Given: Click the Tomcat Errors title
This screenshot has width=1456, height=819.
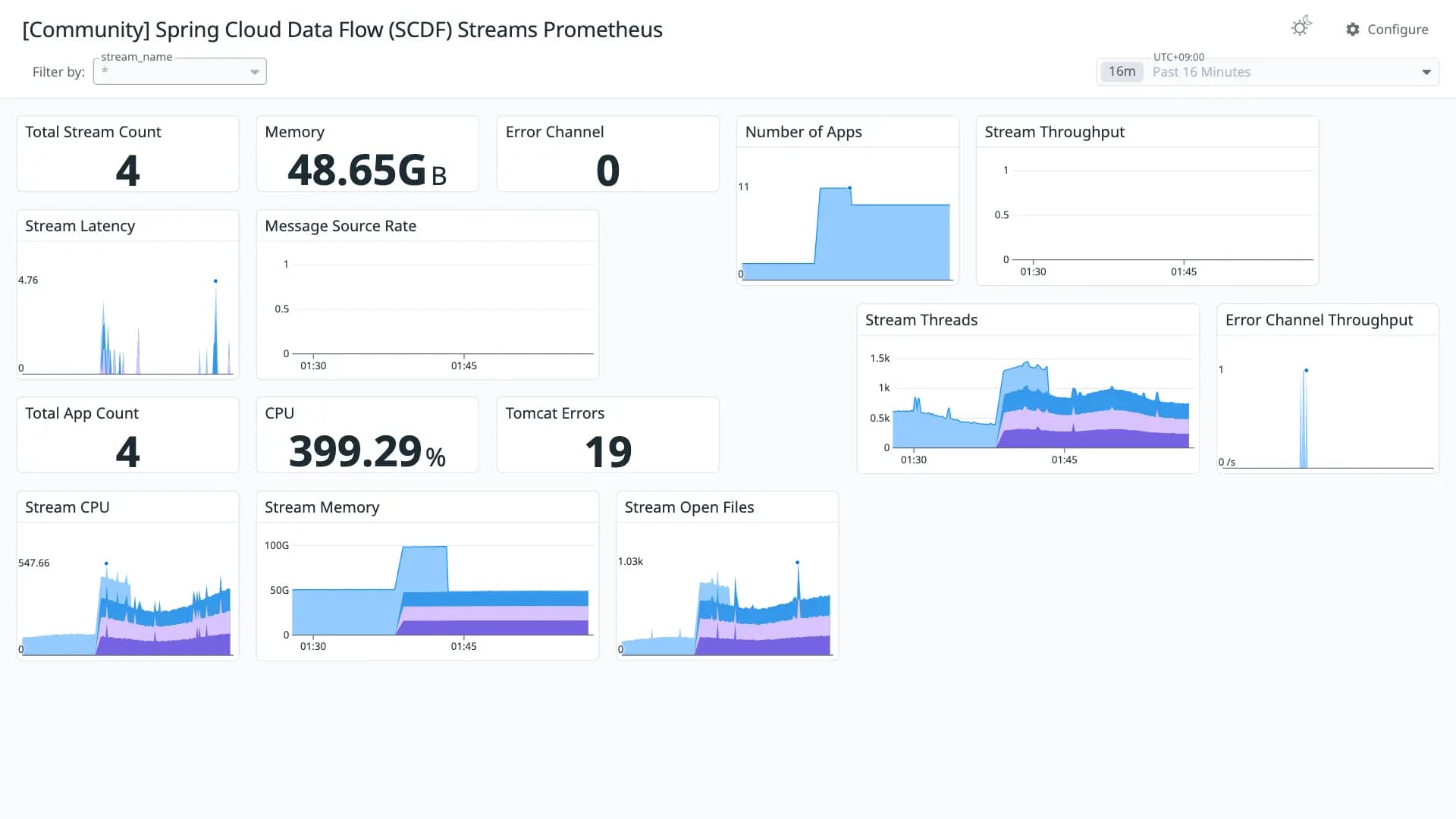Looking at the screenshot, I should coord(554,413).
